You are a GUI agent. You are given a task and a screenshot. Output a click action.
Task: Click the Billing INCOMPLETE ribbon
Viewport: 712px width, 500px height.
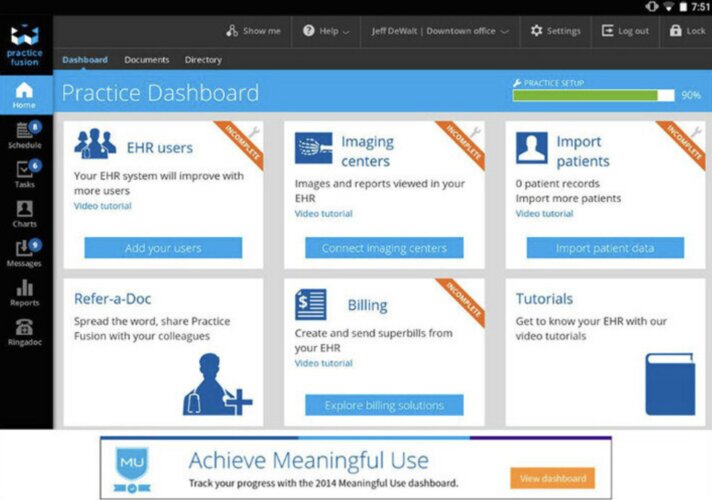(462, 301)
